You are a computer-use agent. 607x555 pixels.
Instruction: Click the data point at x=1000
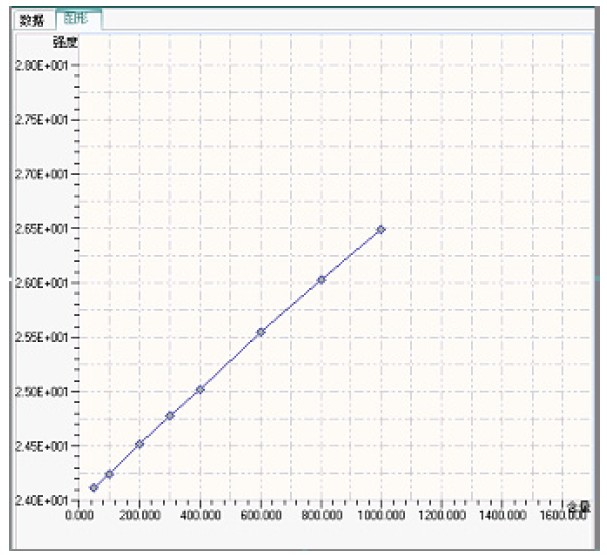click(x=381, y=230)
